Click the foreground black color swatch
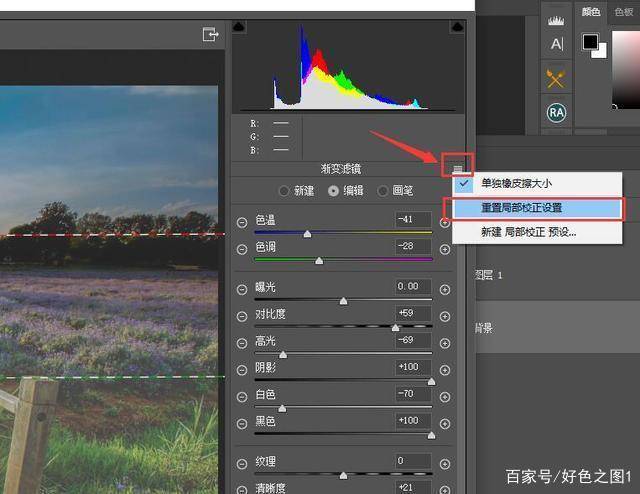640x494 pixels. [589, 41]
